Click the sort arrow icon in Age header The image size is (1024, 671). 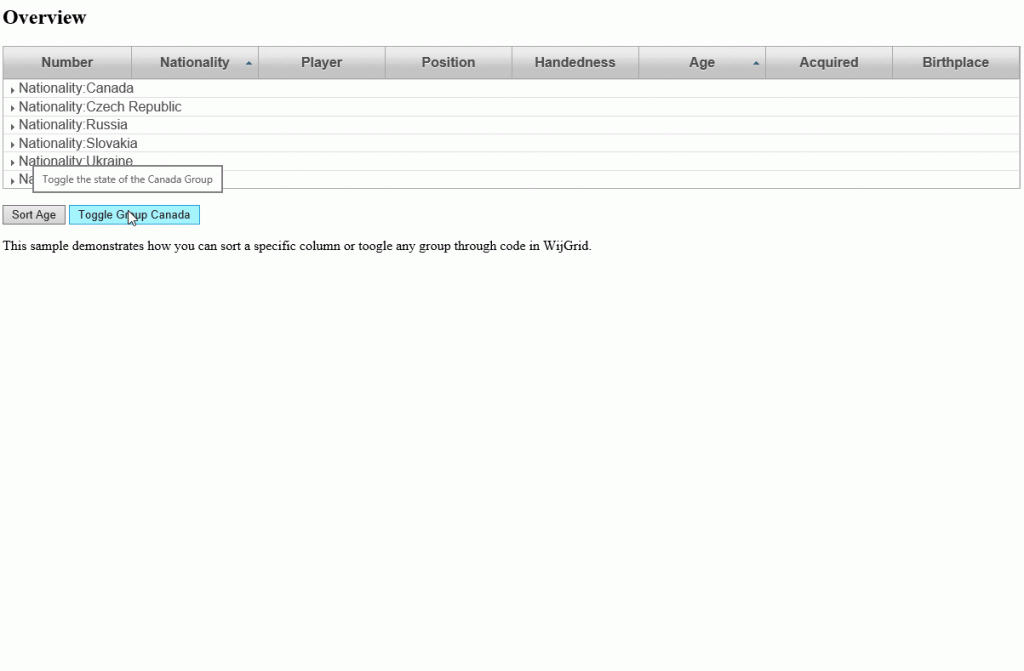click(x=755, y=63)
